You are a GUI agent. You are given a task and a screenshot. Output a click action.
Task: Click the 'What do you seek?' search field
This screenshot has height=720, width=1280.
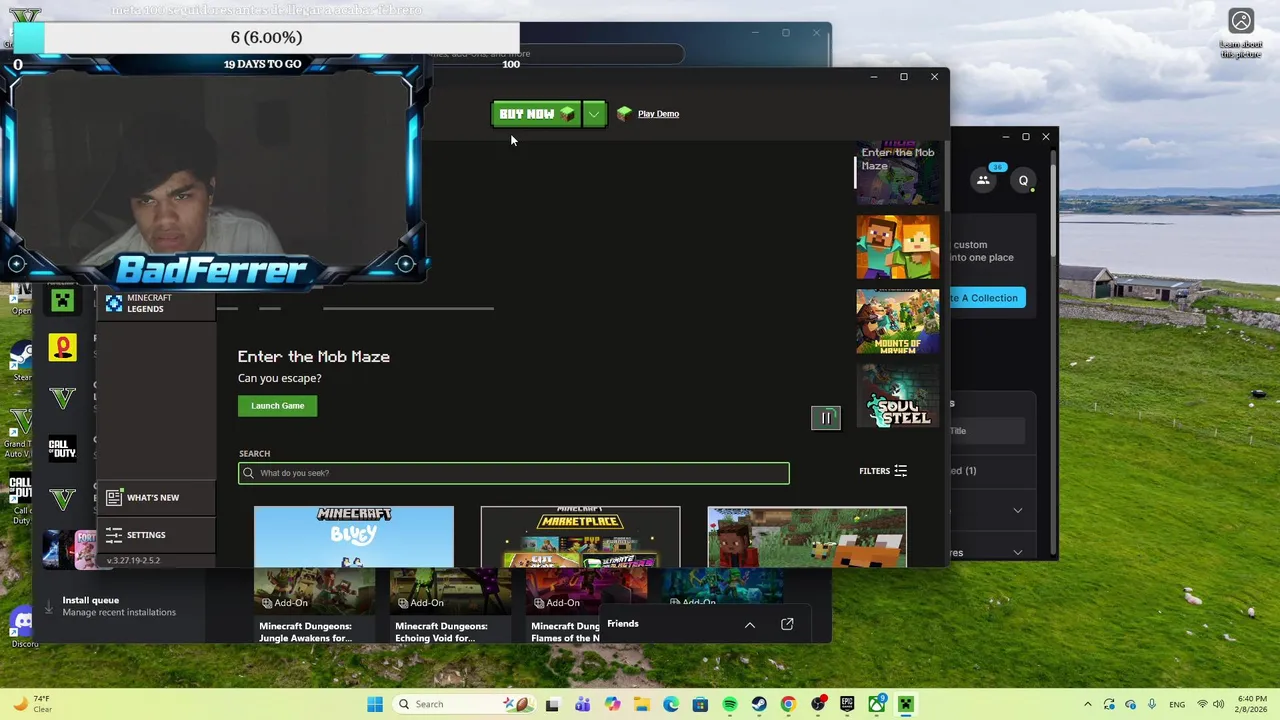[x=514, y=473]
